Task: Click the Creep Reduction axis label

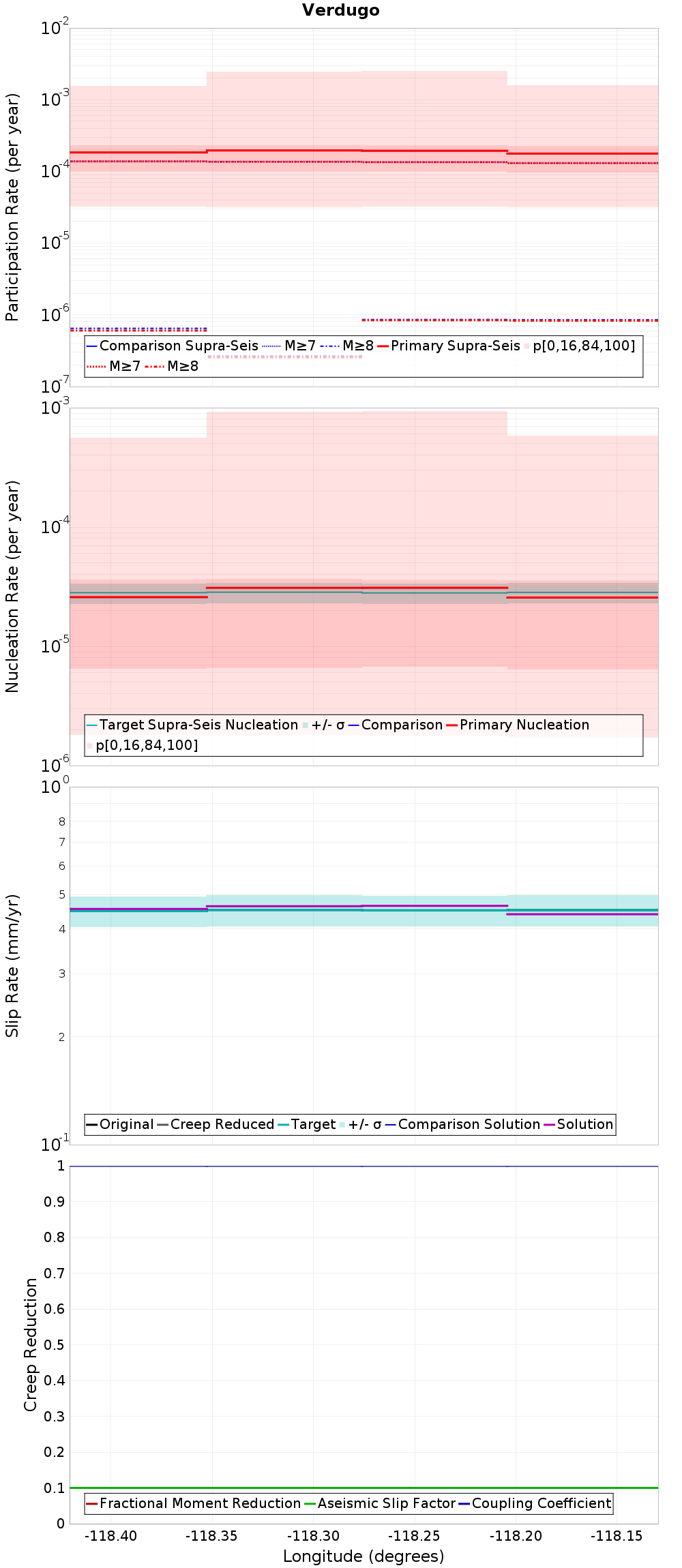Action: (x=31, y=1344)
